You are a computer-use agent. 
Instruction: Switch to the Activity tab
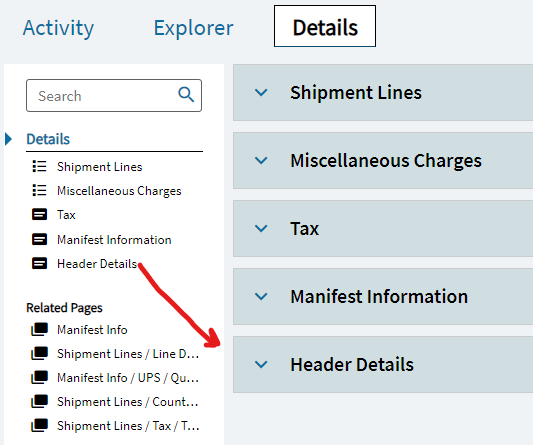click(x=58, y=28)
